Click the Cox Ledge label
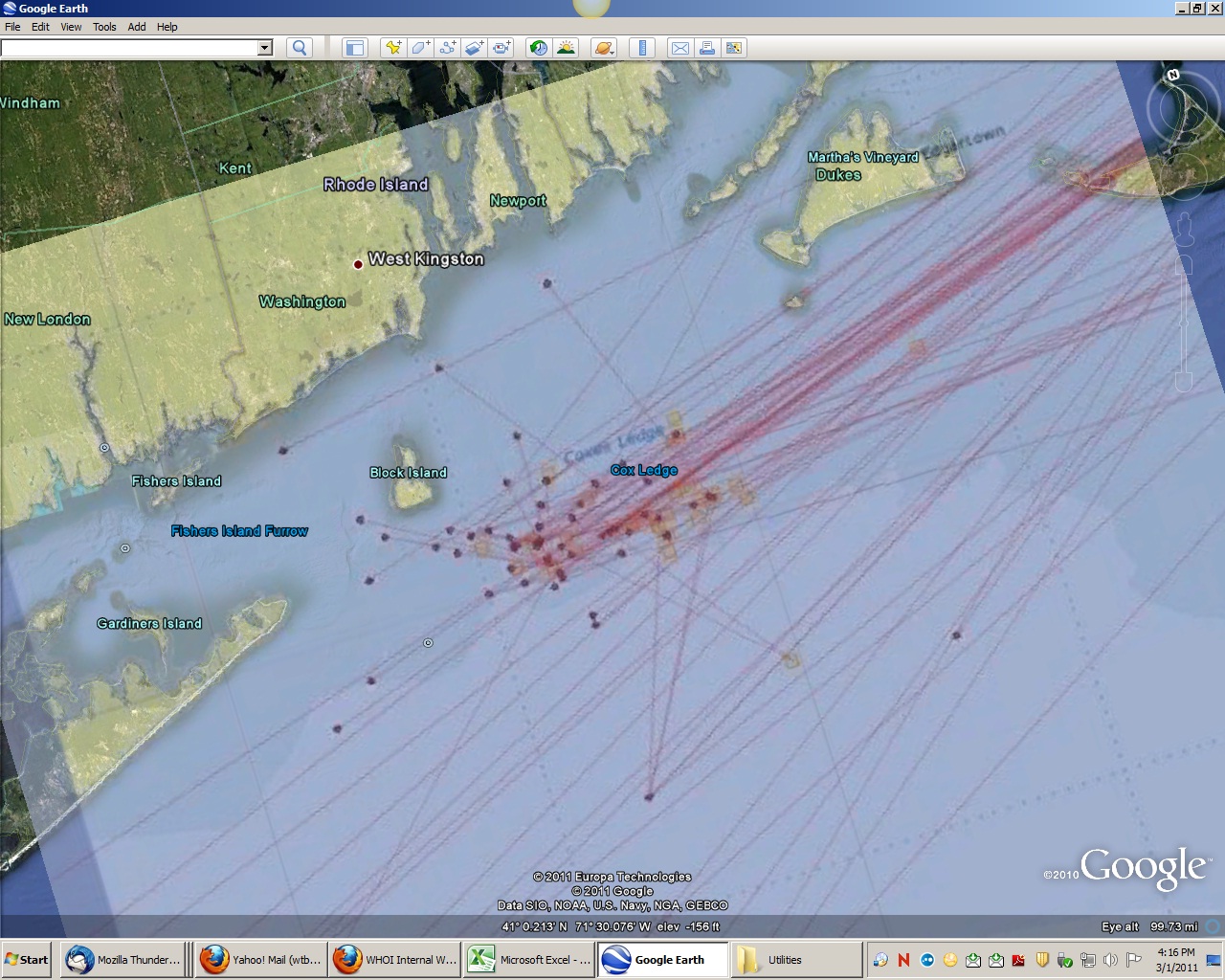Viewport: 1225px width, 980px height. click(644, 470)
